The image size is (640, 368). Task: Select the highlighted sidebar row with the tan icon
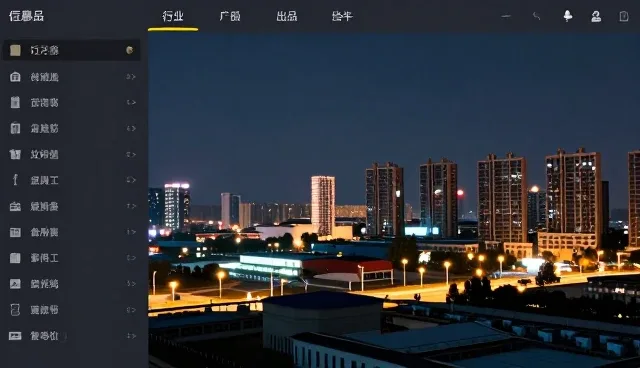tap(72, 50)
